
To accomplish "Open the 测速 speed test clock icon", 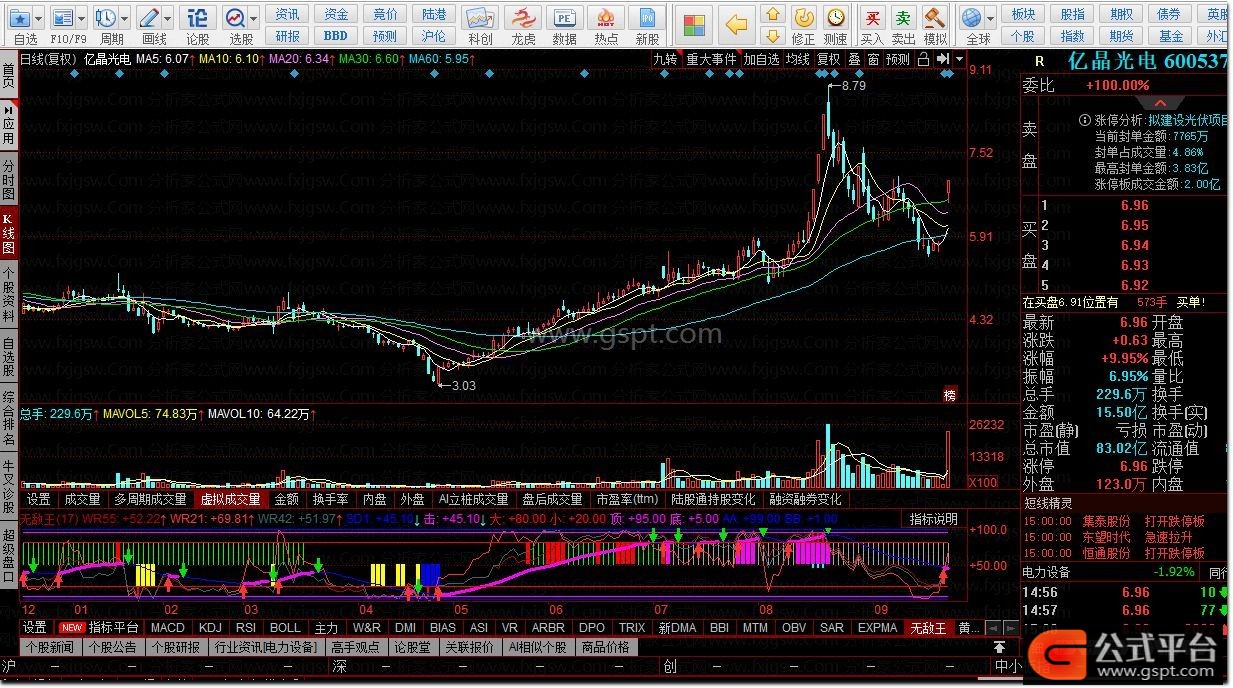I will pos(836,18).
